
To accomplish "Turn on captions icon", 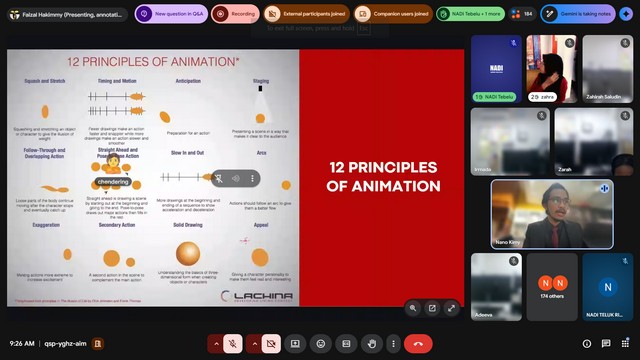I will coord(346,344).
